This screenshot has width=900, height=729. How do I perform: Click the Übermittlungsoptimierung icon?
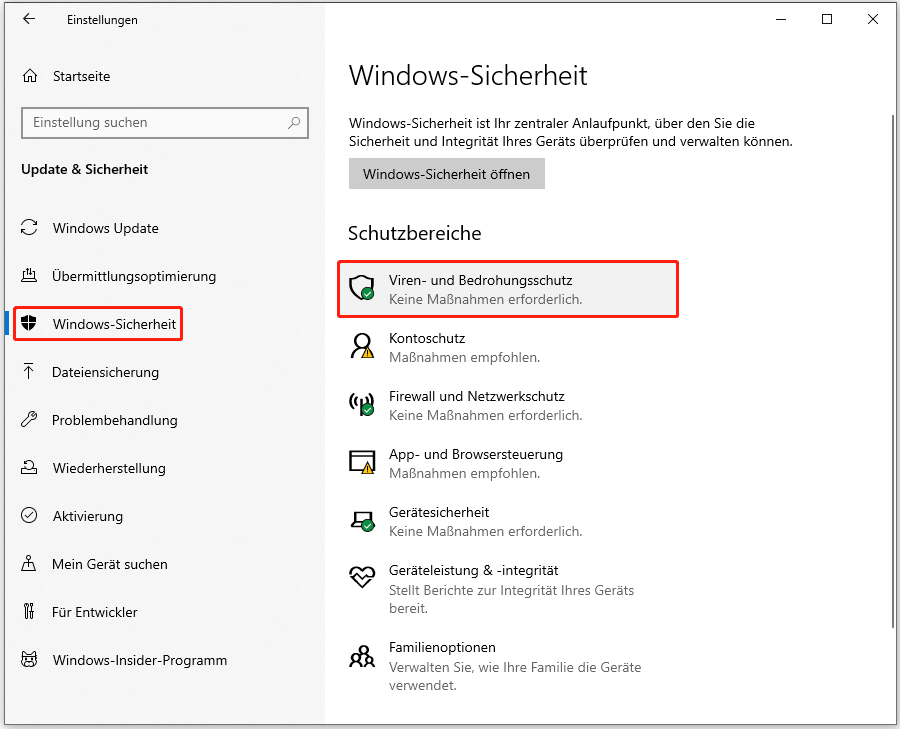[29, 276]
